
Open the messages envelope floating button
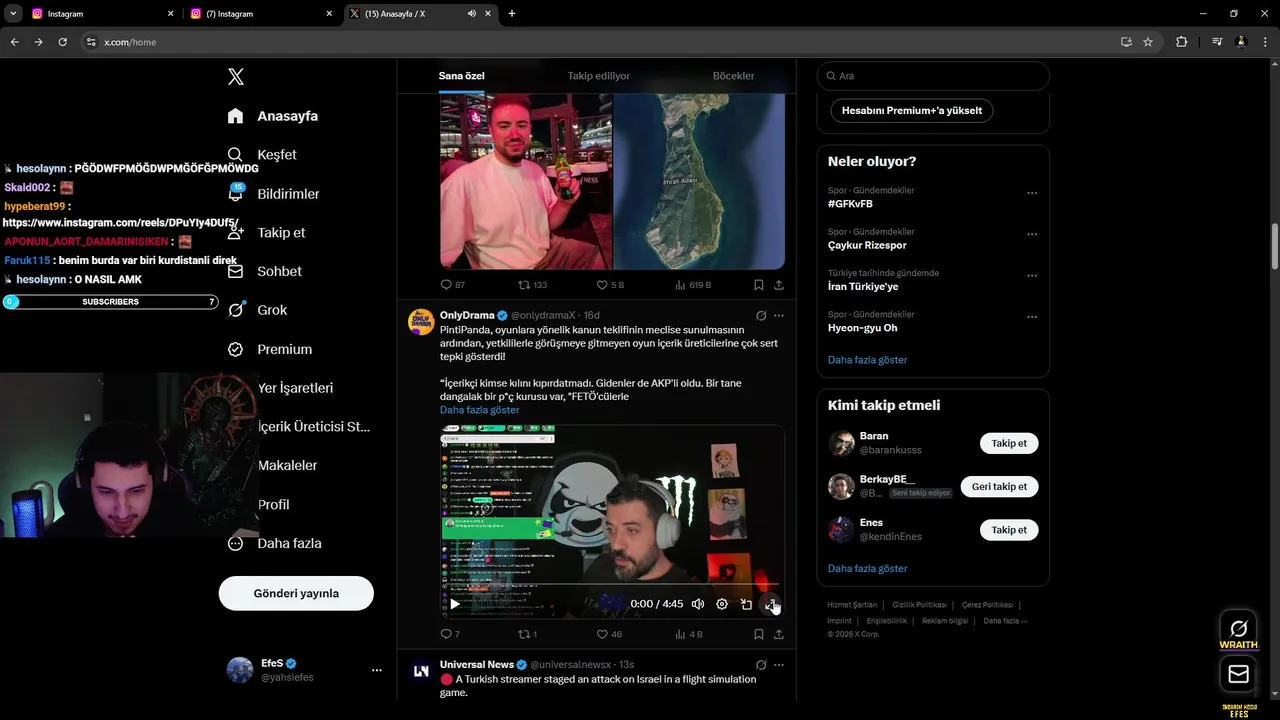click(x=1238, y=675)
